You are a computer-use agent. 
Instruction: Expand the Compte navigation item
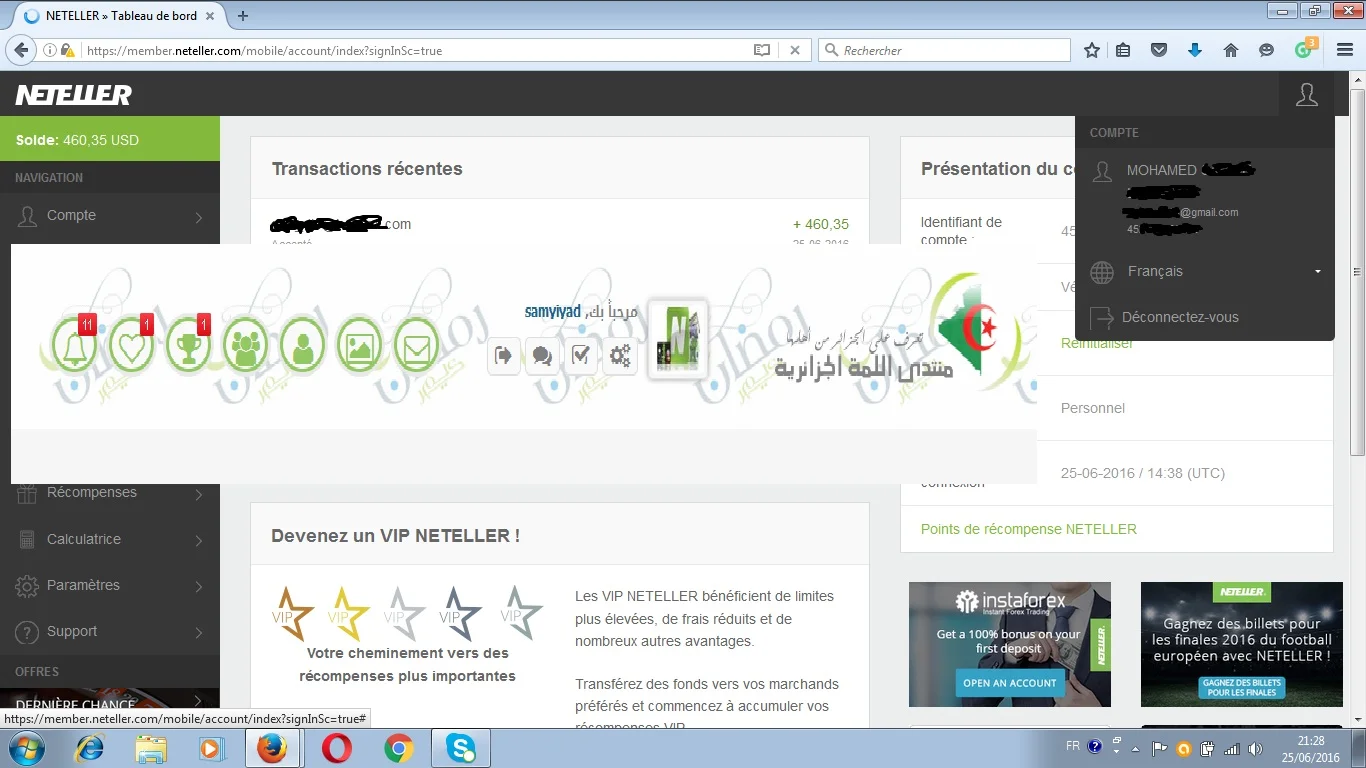point(109,216)
